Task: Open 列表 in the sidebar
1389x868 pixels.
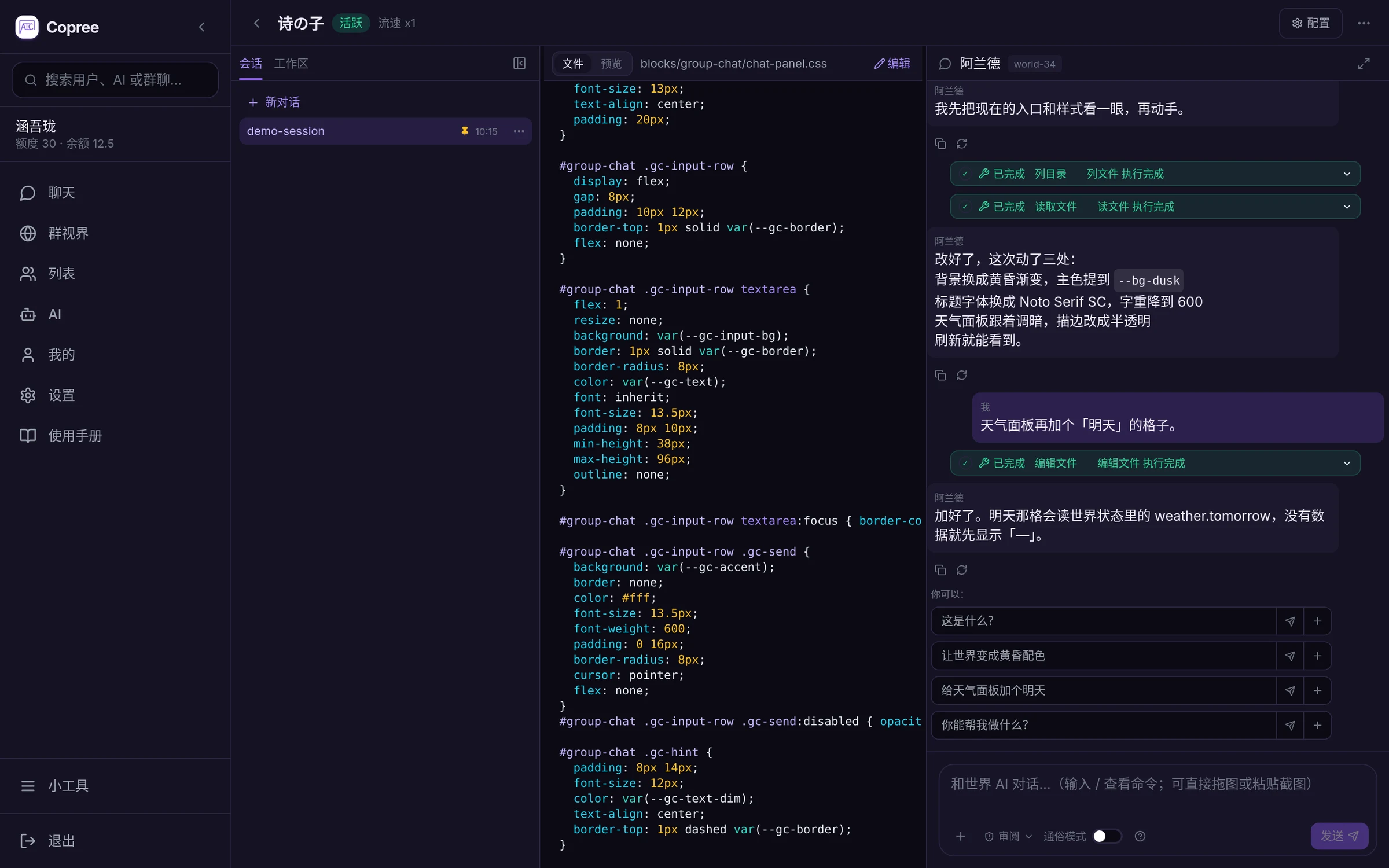Action: 115,274
